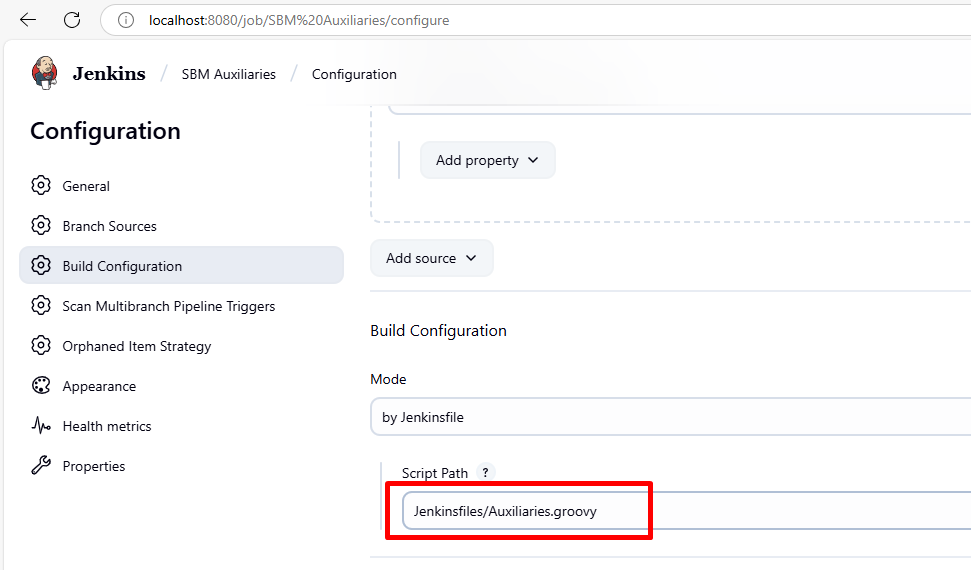Image resolution: width=971 pixels, height=570 pixels.
Task: Go to the General section
Action: [x=86, y=186]
